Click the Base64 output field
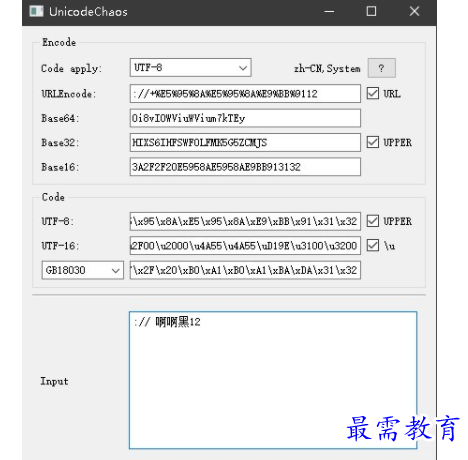The image size is (468, 460). coord(245,118)
